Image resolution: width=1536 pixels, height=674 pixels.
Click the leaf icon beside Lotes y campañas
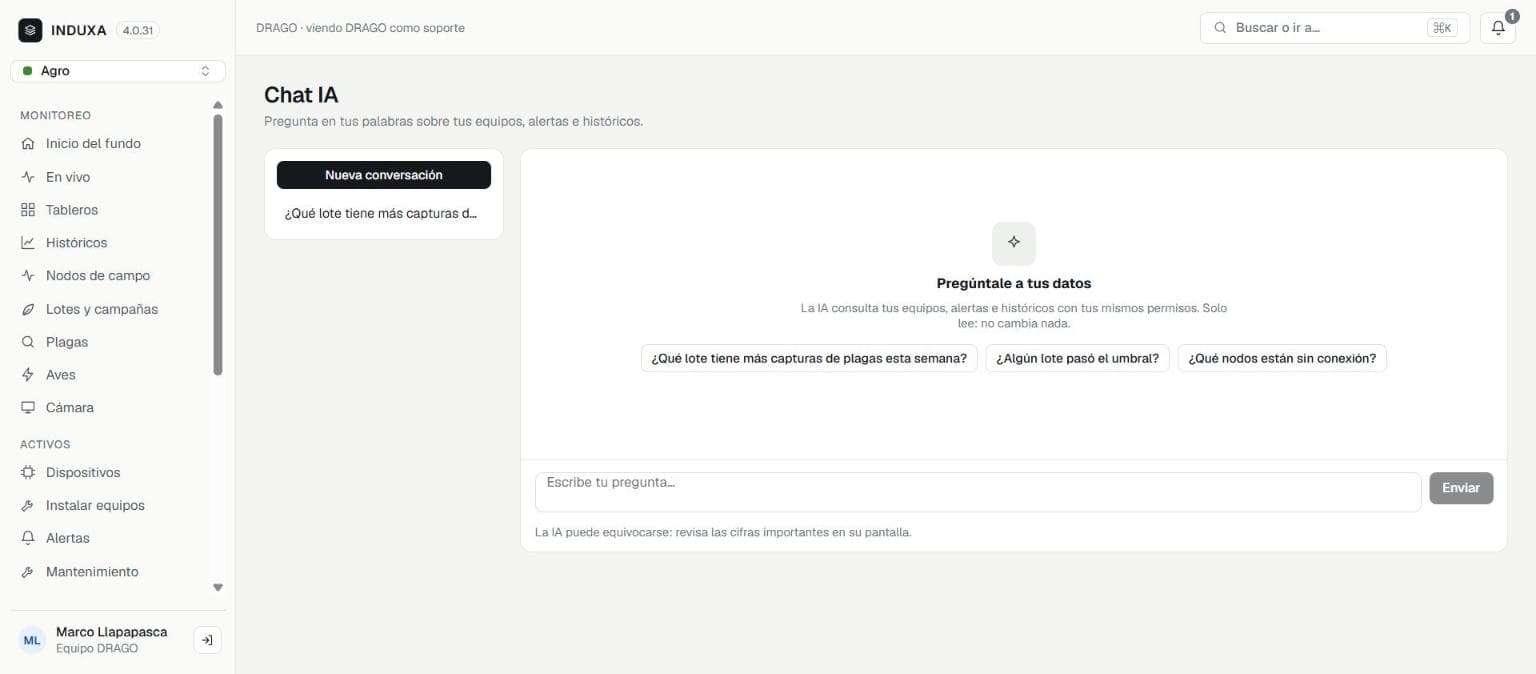pyautogui.click(x=28, y=310)
